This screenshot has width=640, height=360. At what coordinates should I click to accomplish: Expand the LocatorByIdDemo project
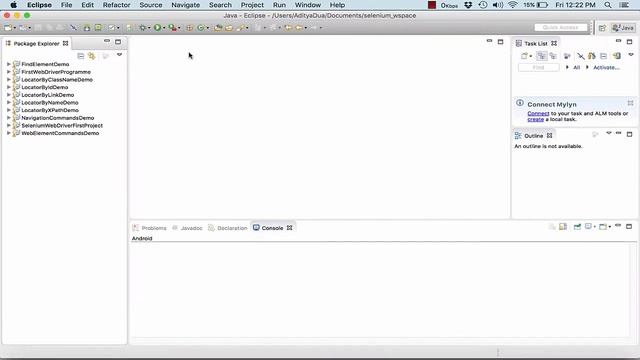[x=9, y=87]
